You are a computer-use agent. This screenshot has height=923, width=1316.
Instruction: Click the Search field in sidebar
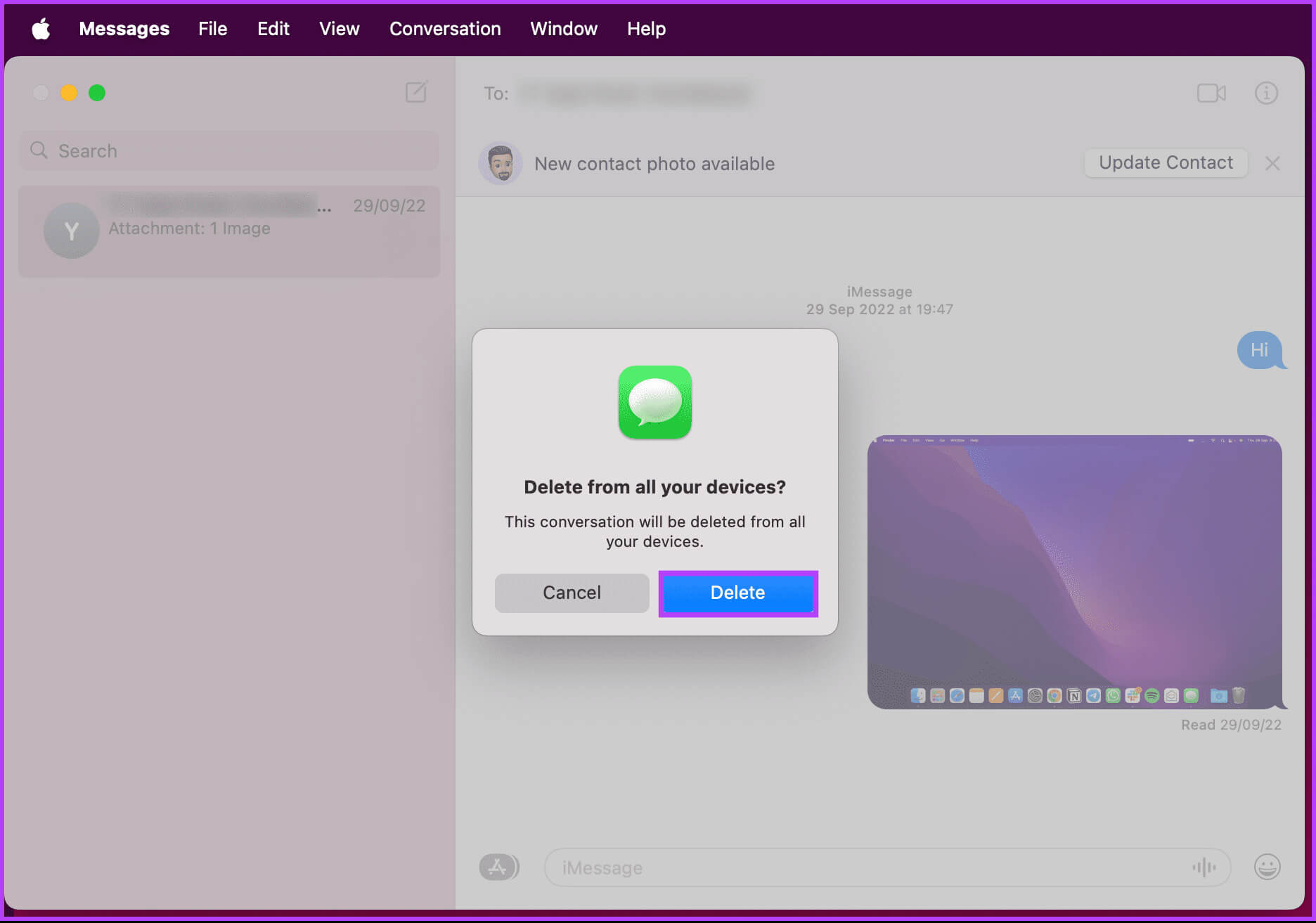(229, 150)
